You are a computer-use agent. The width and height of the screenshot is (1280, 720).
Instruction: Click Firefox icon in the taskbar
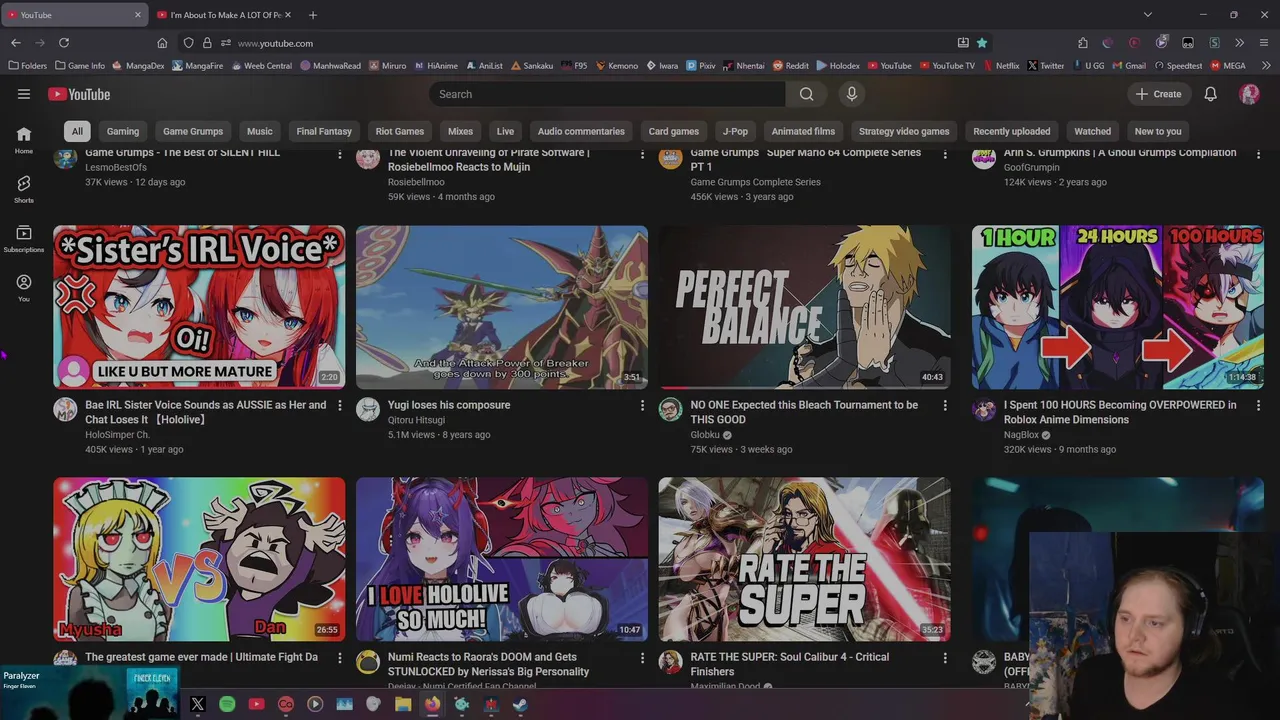(432, 704)
